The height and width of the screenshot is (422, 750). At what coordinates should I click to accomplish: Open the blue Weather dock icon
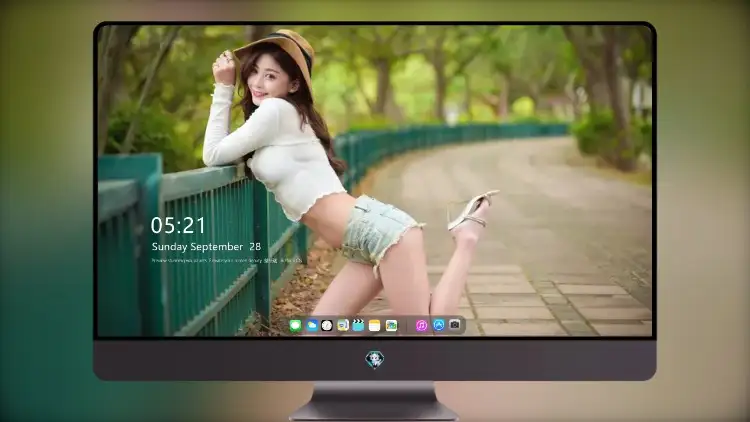point(312,326)
